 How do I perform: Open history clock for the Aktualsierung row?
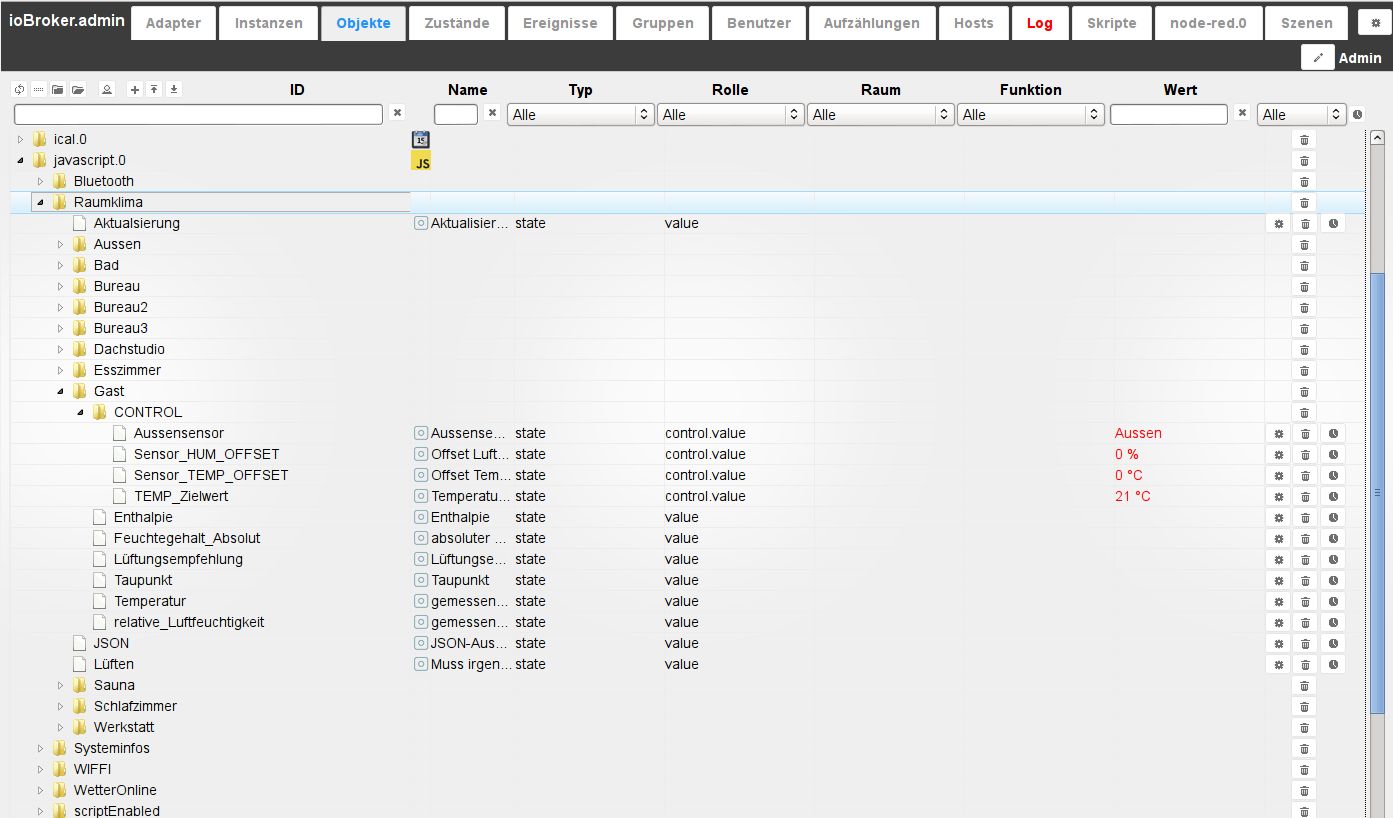click(1333, 223)
